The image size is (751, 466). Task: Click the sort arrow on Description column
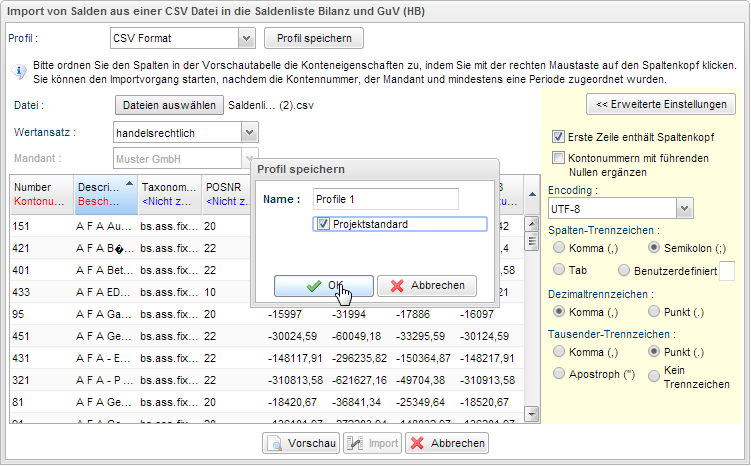pyautogui.click(x=129, y=184)
